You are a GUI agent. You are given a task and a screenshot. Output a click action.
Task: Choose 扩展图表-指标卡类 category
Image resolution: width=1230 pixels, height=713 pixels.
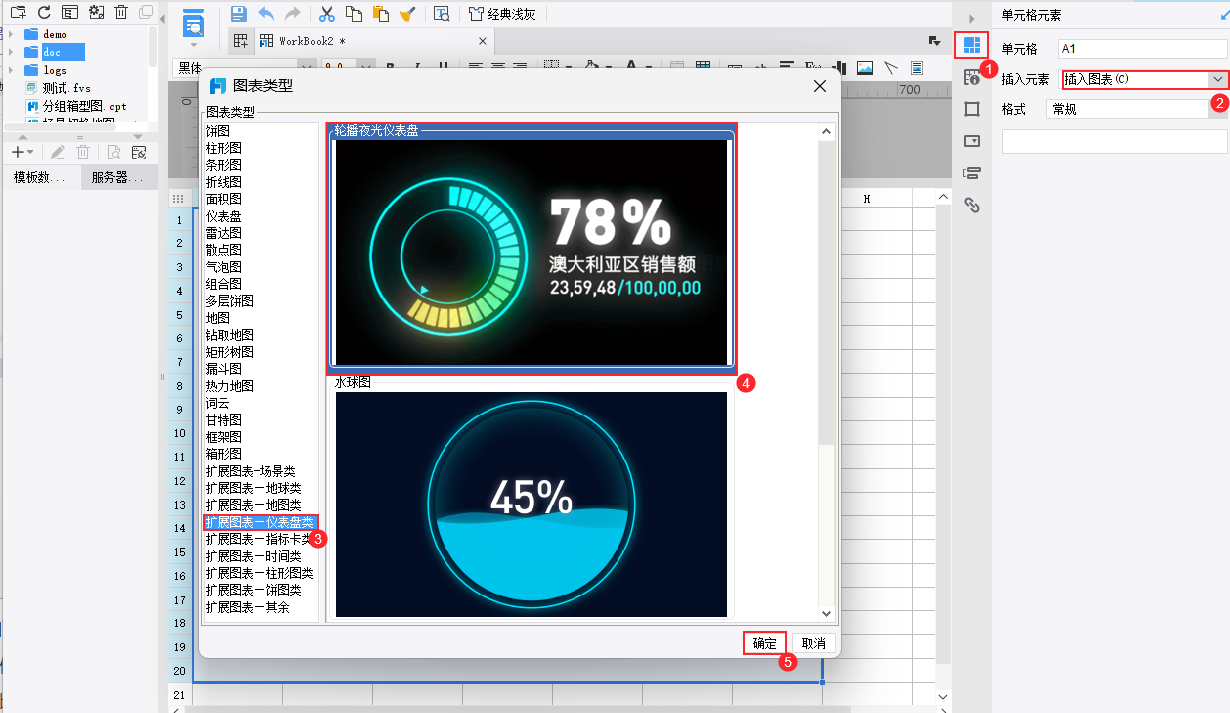pos(260,539)
